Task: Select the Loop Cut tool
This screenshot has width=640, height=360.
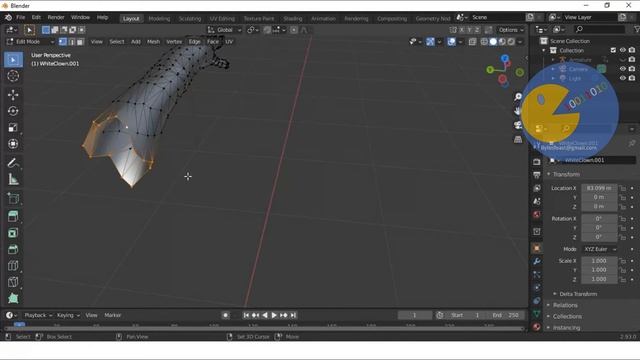Action: click(x=13, y=265)
